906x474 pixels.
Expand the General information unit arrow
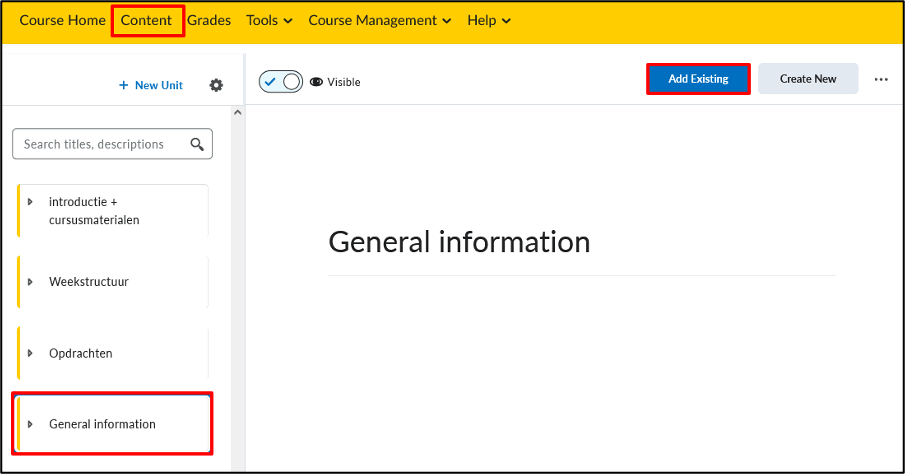pyautogui.click(x=30, y=424)
